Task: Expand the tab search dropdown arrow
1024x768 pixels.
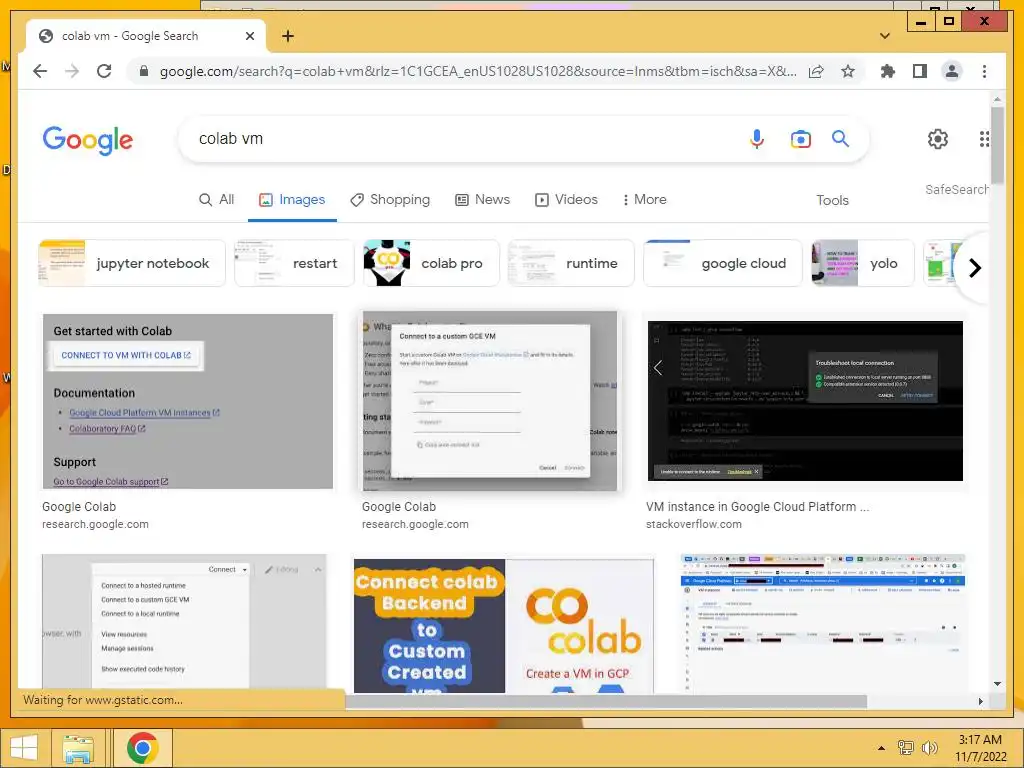Action: pyautogui.click(x=885, y=36)
